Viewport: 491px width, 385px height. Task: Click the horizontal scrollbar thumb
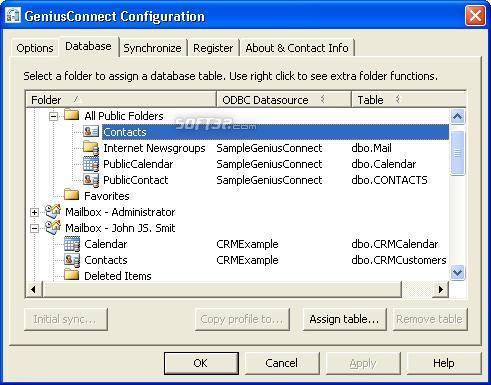222,289
